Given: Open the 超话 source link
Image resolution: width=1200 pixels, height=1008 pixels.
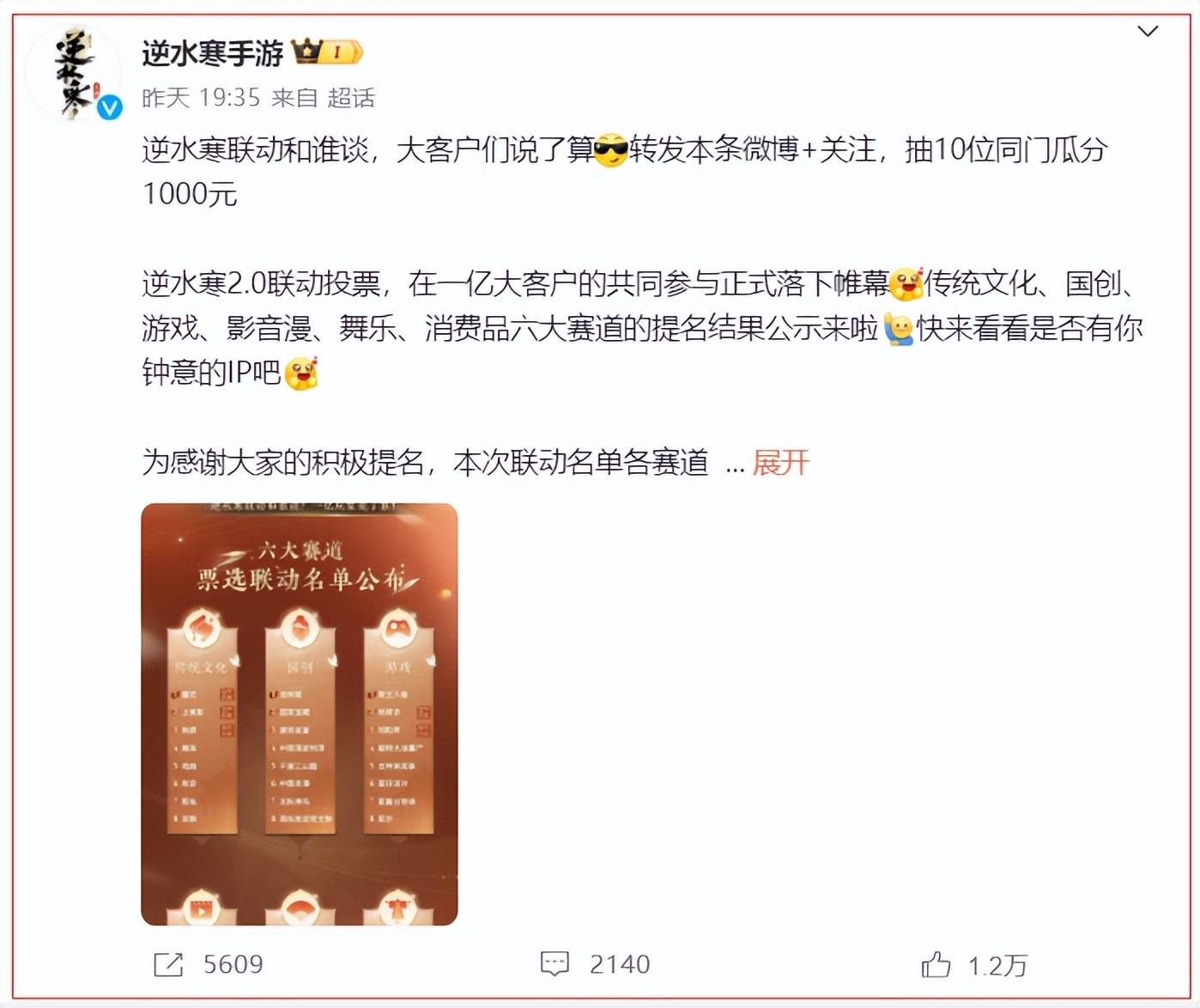Looking at the screenshot, I should point(351,98).
